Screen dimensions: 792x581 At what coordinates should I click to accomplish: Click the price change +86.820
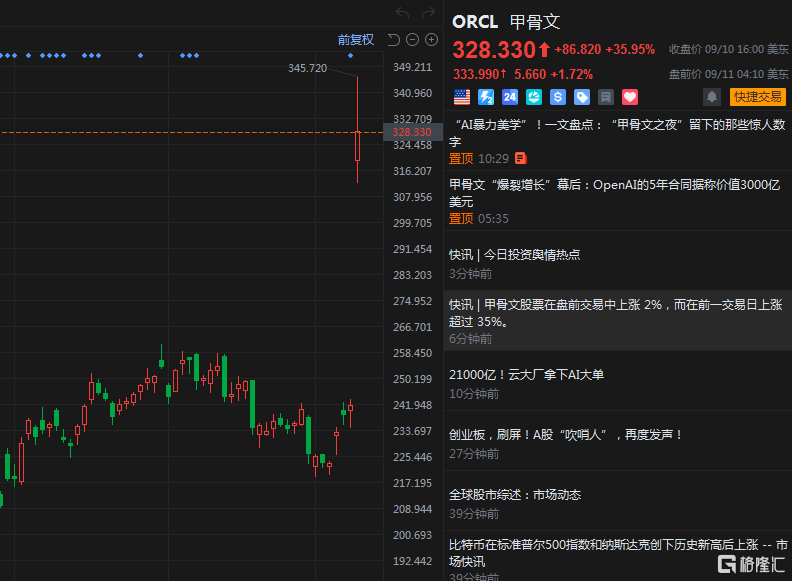pos(578,50)
